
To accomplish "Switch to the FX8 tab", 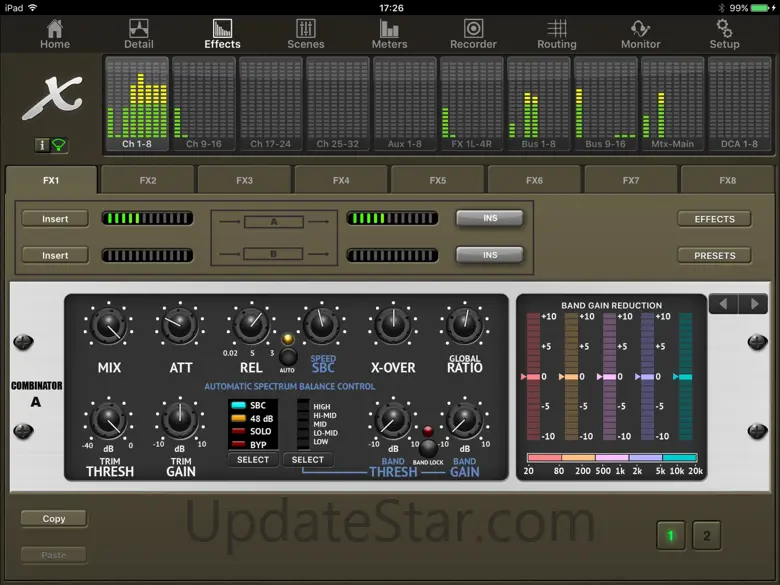I will pos(727,180).
